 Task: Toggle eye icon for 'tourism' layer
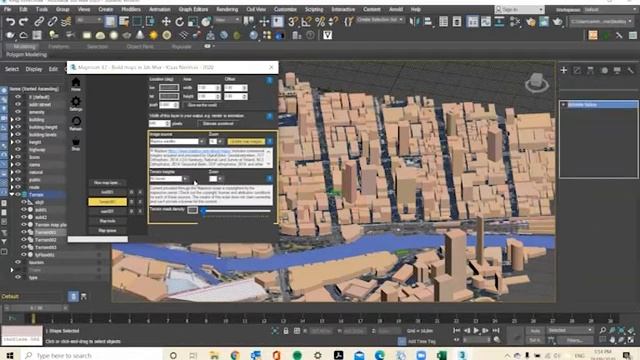pos(18,262)
